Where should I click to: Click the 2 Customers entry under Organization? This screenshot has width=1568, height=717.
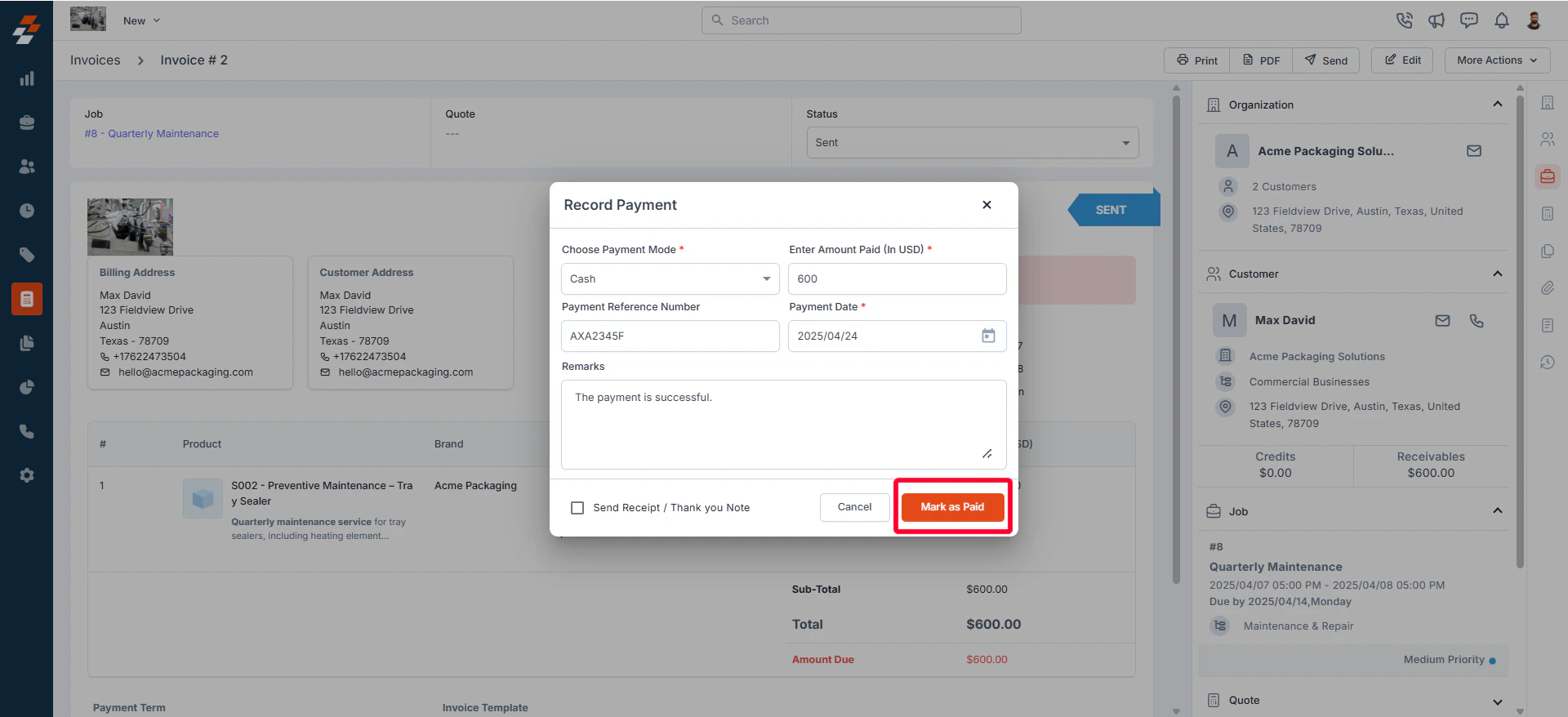(x=1284, y=187)
